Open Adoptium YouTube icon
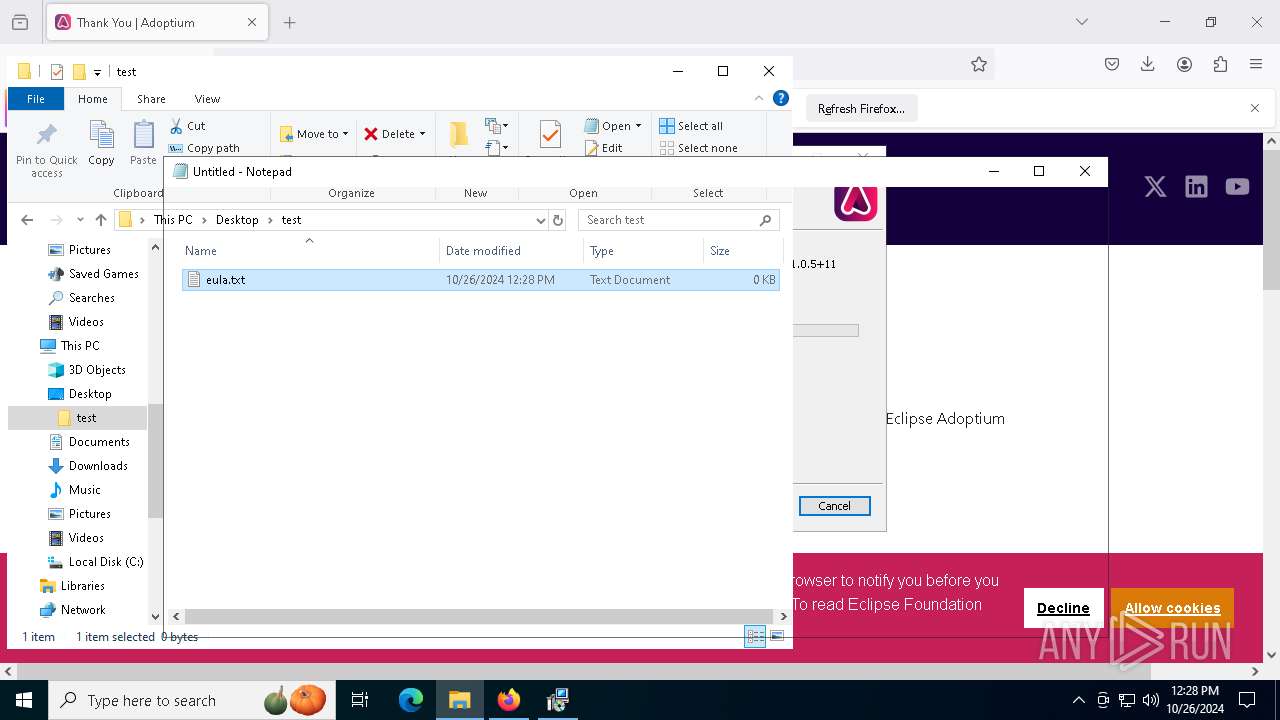Image resolution: width=1280 pixels, height=720 pixels. pyautogui.click(x=1237, y=187)
